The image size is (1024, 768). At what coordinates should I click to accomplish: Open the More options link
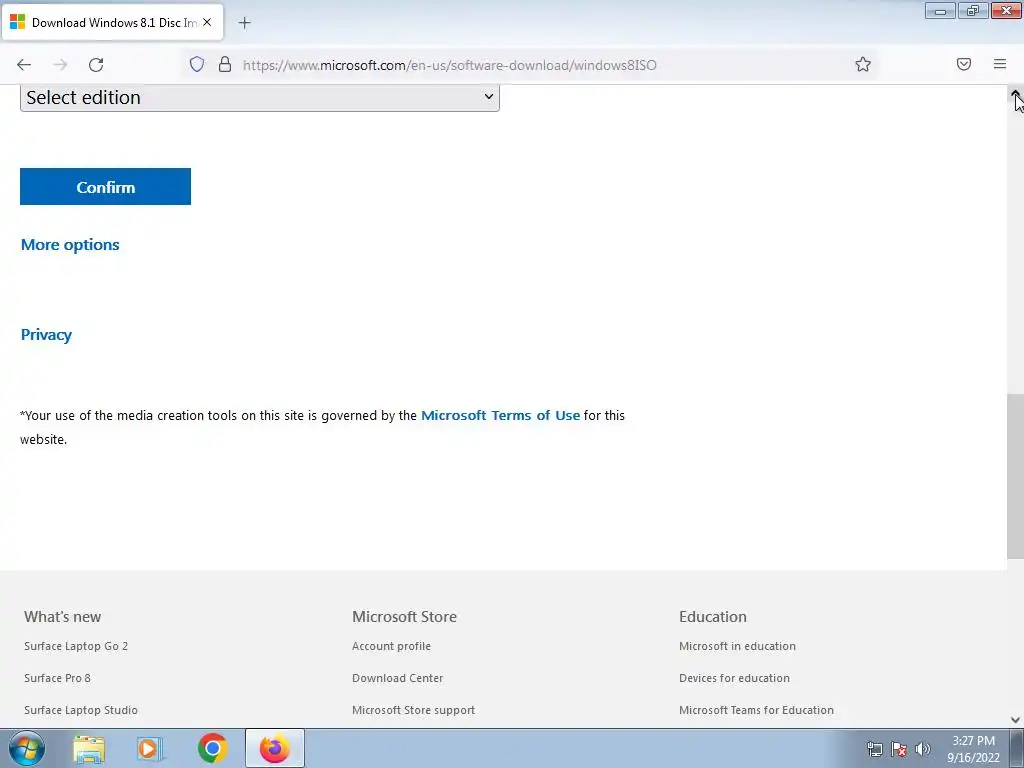click(x=70, y=245)
